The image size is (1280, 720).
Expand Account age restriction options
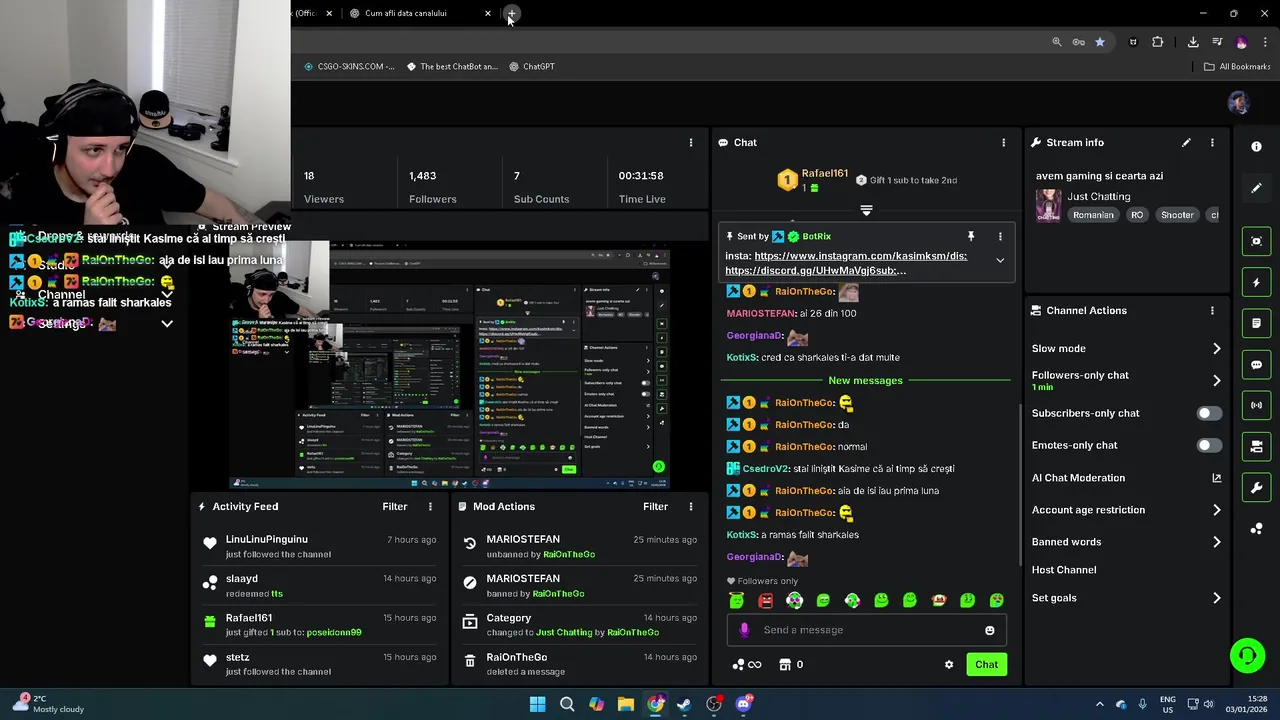tap(1216, 510)
